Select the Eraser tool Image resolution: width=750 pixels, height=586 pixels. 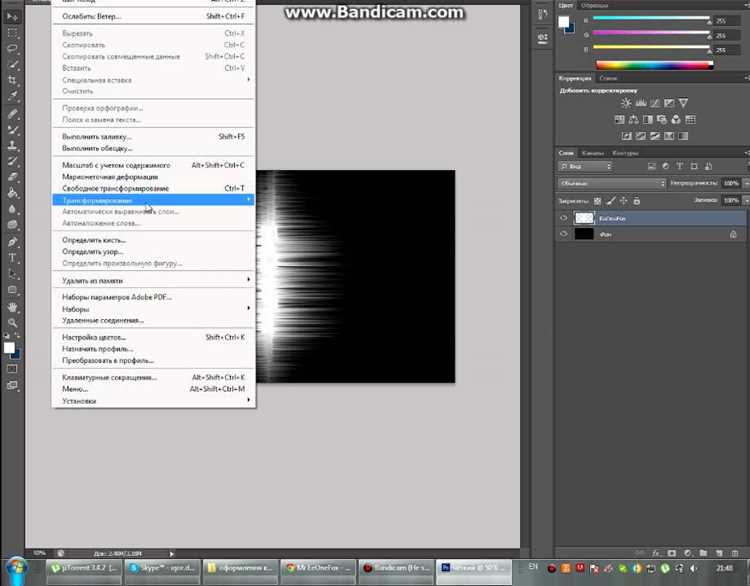pos(12,177)
